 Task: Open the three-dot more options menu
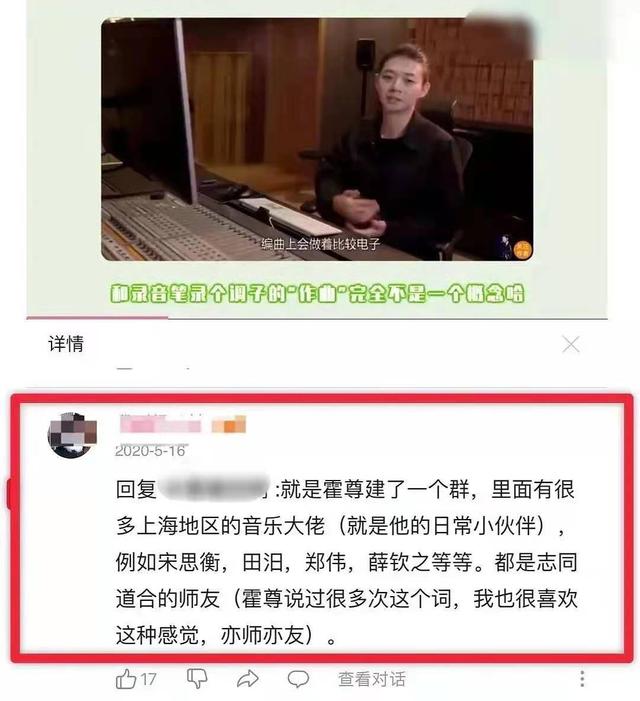point(582,679)
